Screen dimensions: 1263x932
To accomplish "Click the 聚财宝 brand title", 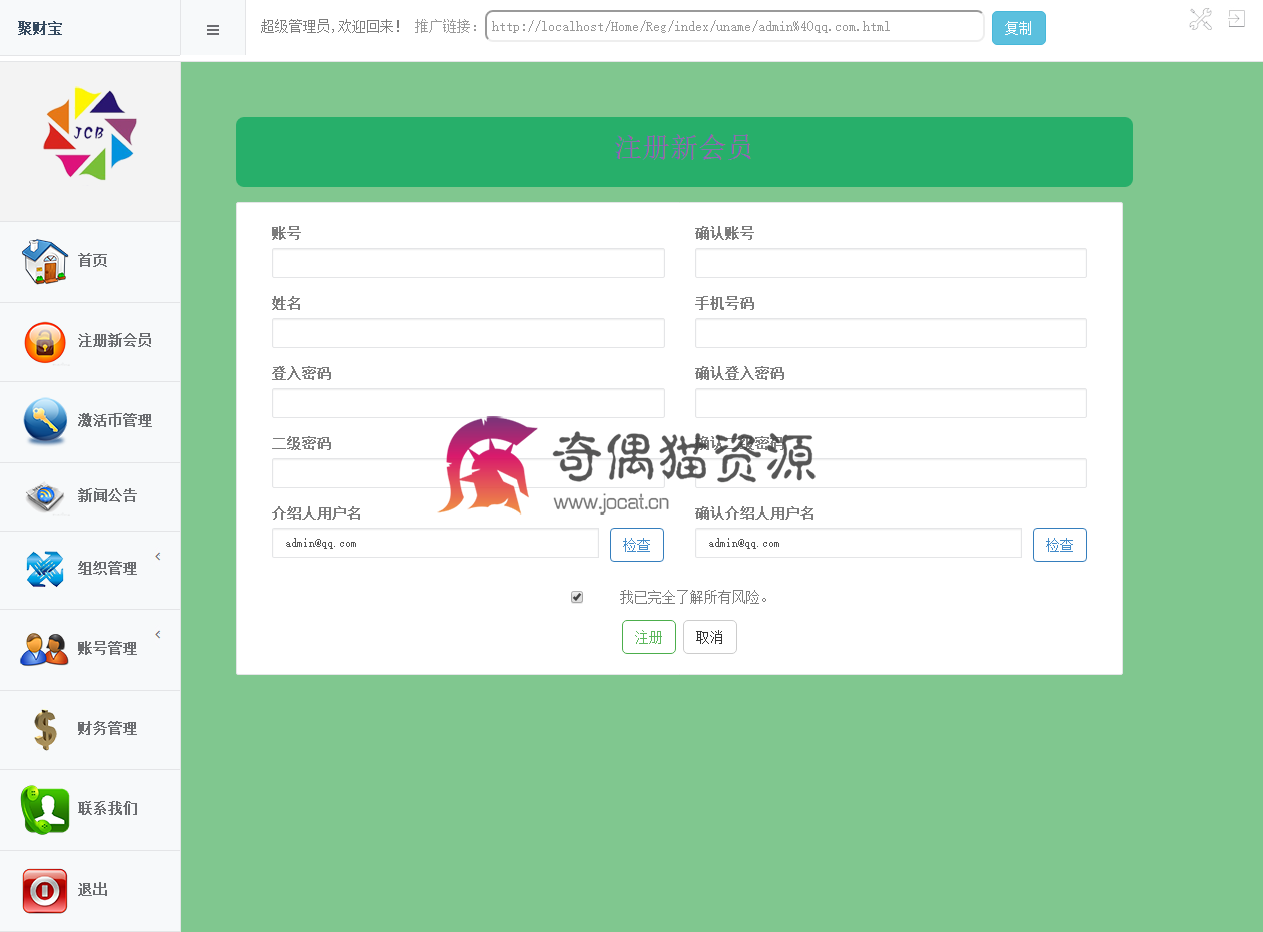I will click(40, 28).
